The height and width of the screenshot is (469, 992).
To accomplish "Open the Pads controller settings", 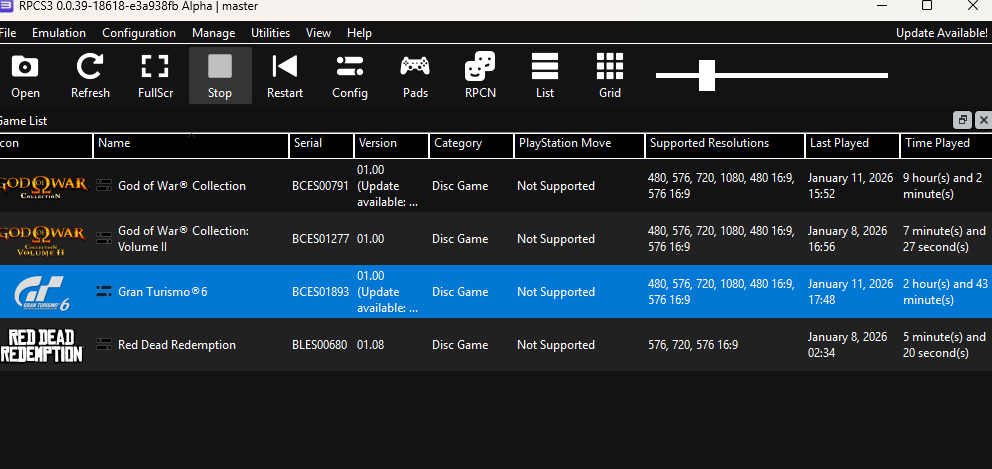I will [x=415, y=75].
